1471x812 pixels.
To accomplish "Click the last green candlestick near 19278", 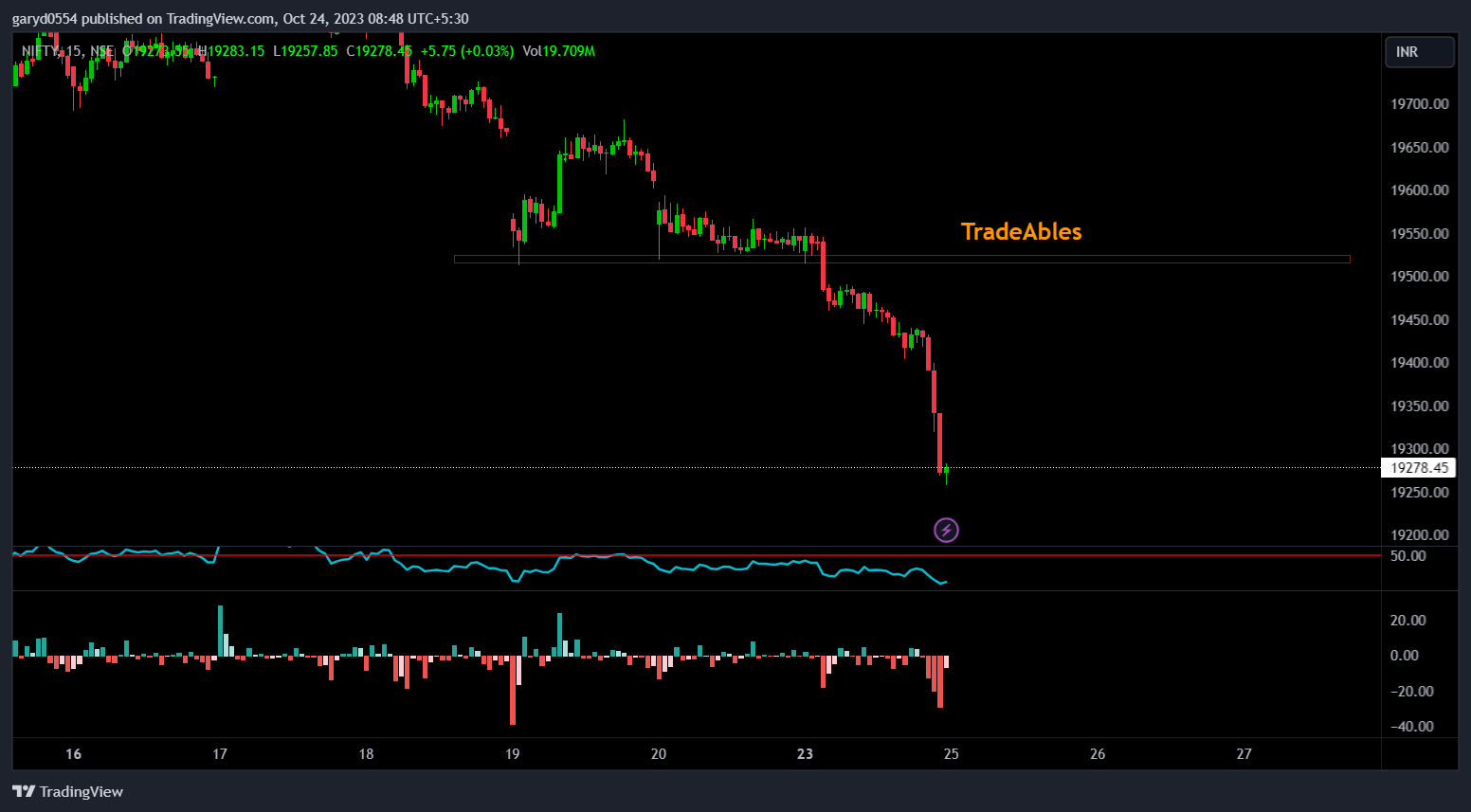I will 946,473.
